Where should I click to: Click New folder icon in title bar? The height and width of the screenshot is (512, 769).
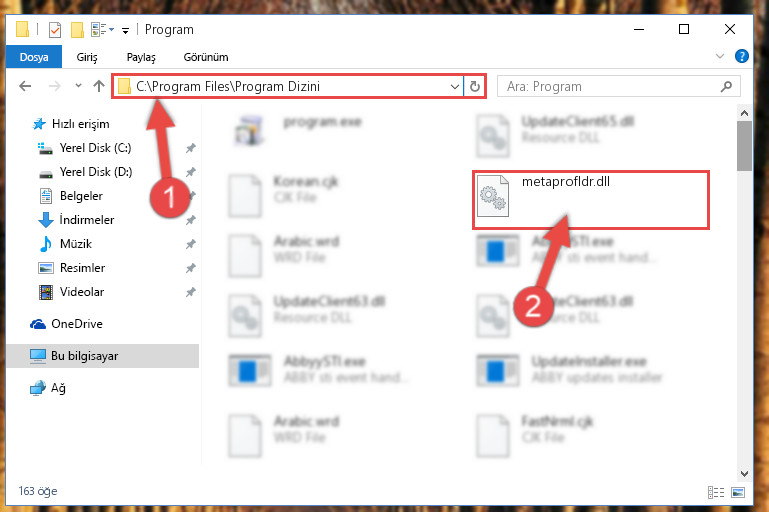[77, 30]
